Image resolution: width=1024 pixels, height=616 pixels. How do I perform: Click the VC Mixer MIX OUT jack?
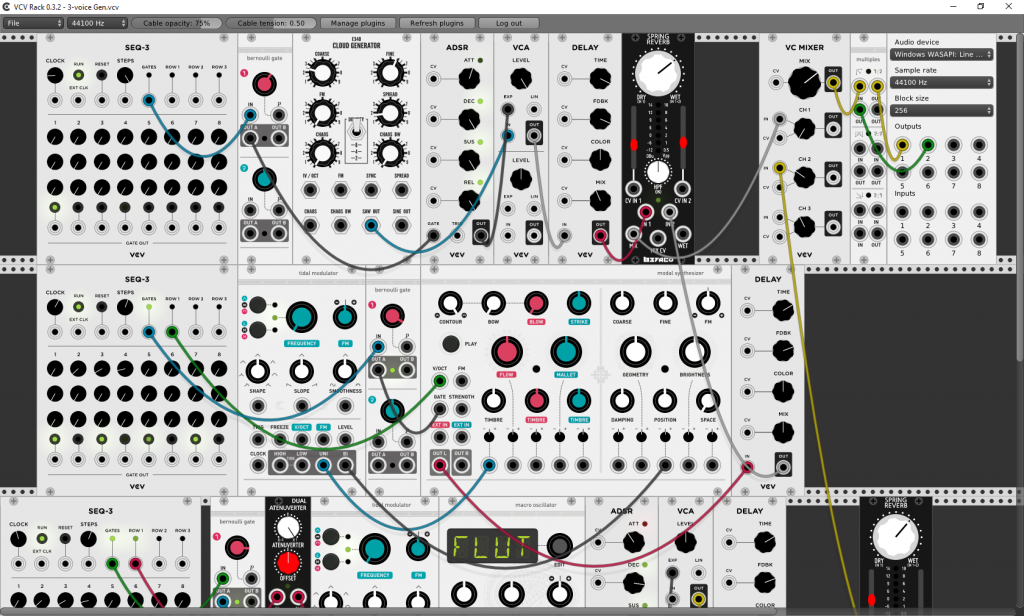pos(833,82)
